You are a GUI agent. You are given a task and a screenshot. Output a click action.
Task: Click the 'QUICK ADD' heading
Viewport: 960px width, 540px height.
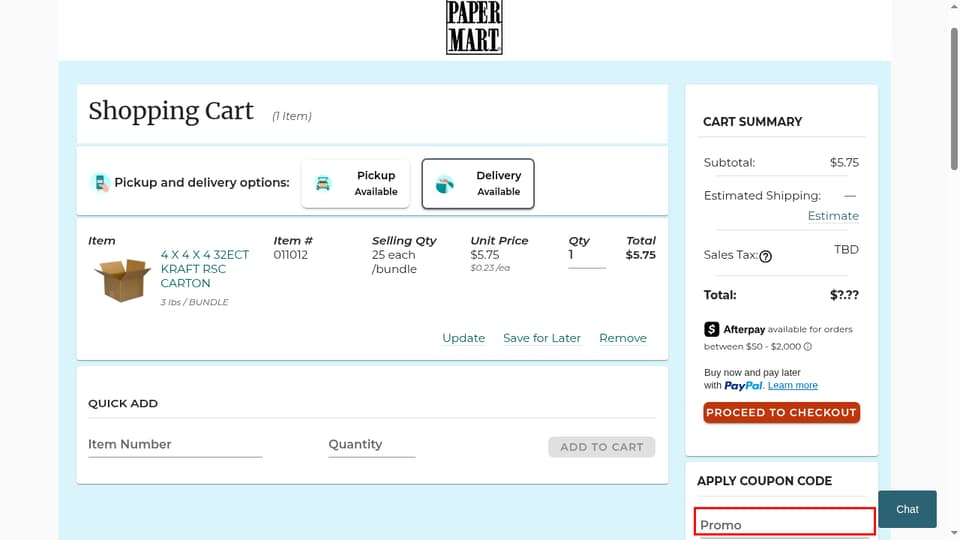123,403
